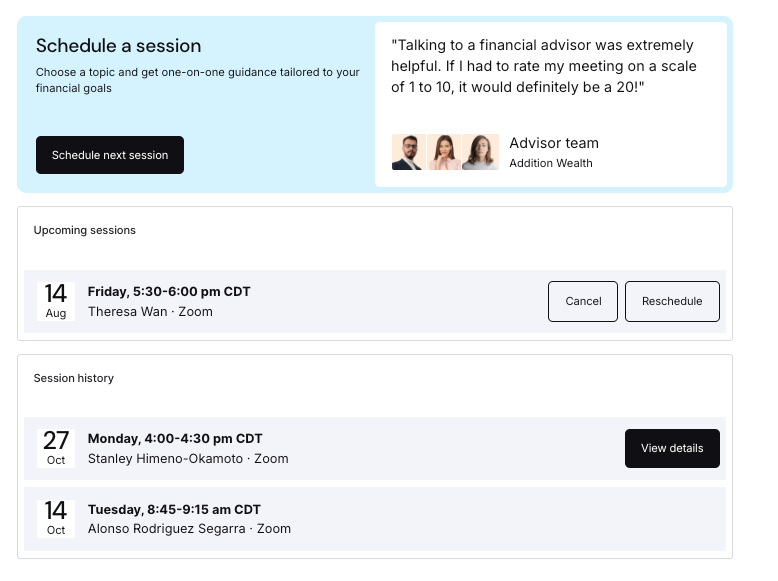Click the Alonso Rodriguez Segarra · Zoom text
This screenshot has height=581, width=778.
[190, 529]
